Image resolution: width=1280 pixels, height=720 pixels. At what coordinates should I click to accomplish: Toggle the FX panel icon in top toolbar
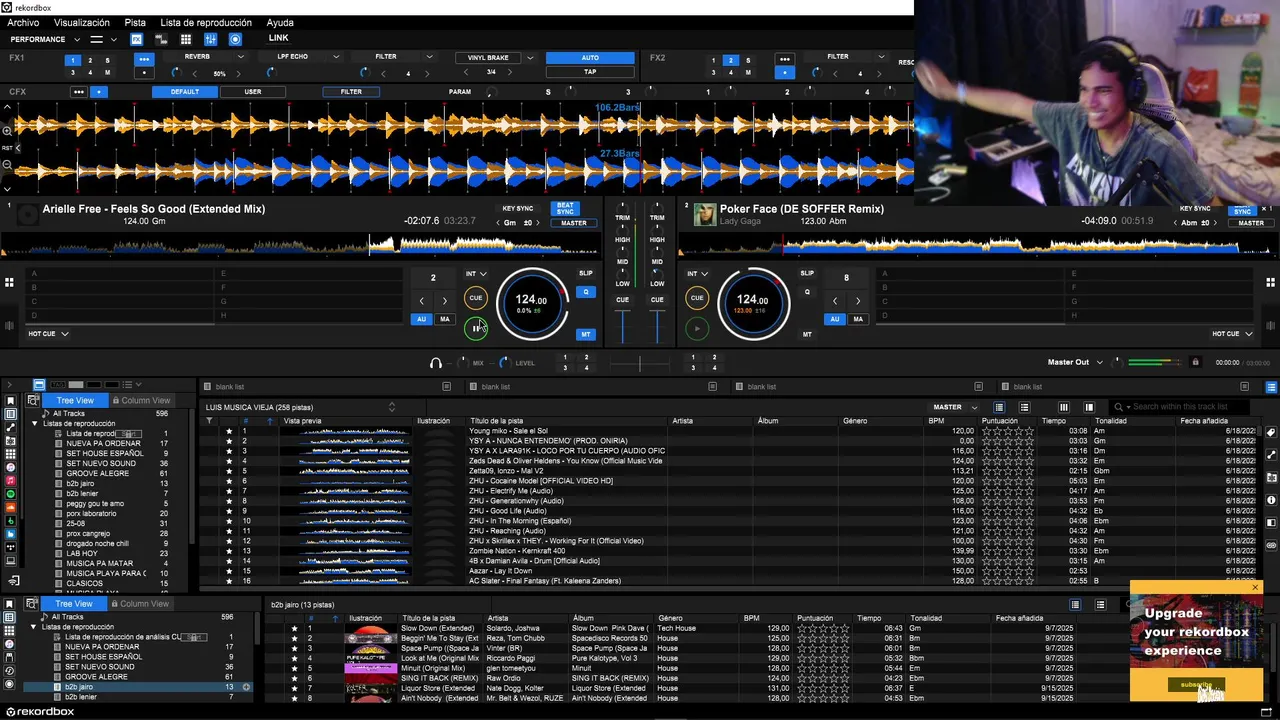click(137, 39)
